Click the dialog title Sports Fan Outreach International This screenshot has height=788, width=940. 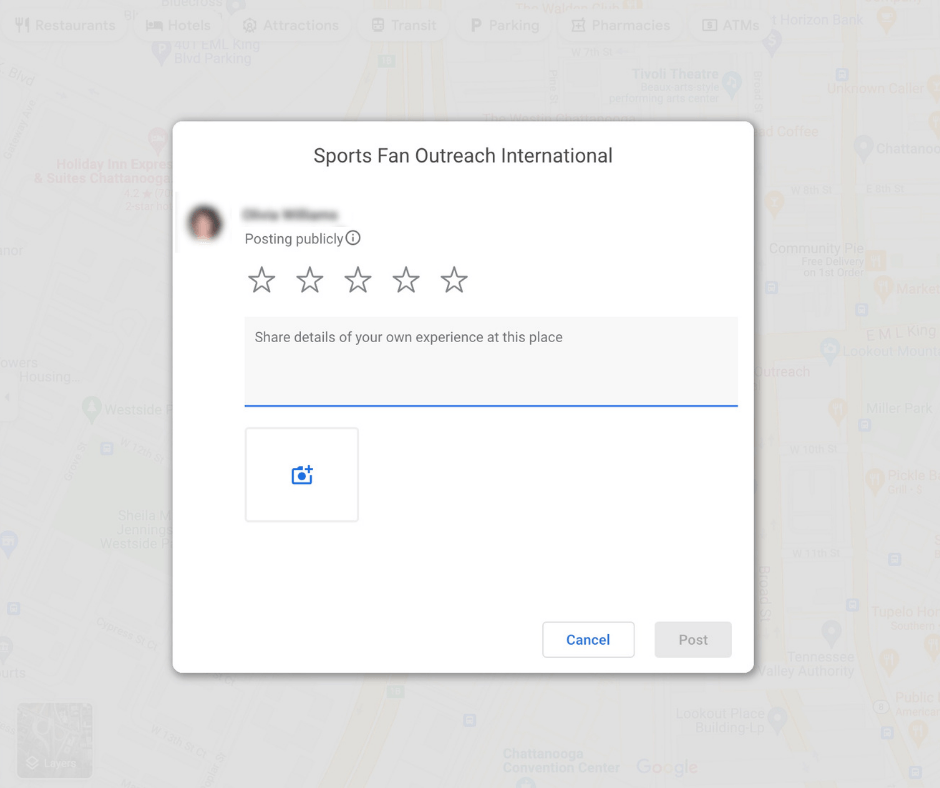pyautogui.click(x=463, y=156)
